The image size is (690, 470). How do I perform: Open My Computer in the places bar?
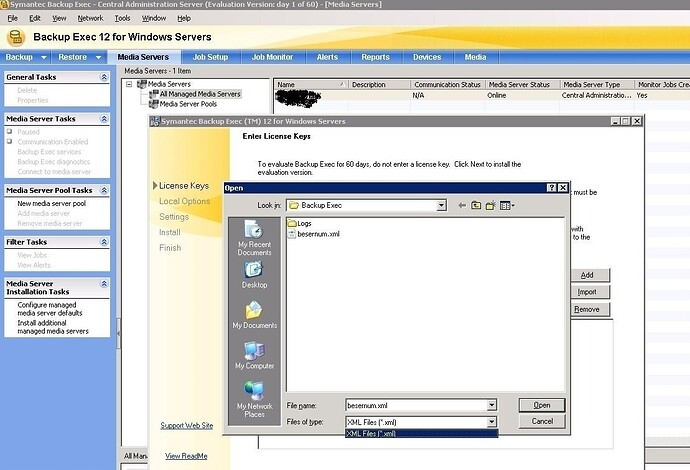click(254, 356)
